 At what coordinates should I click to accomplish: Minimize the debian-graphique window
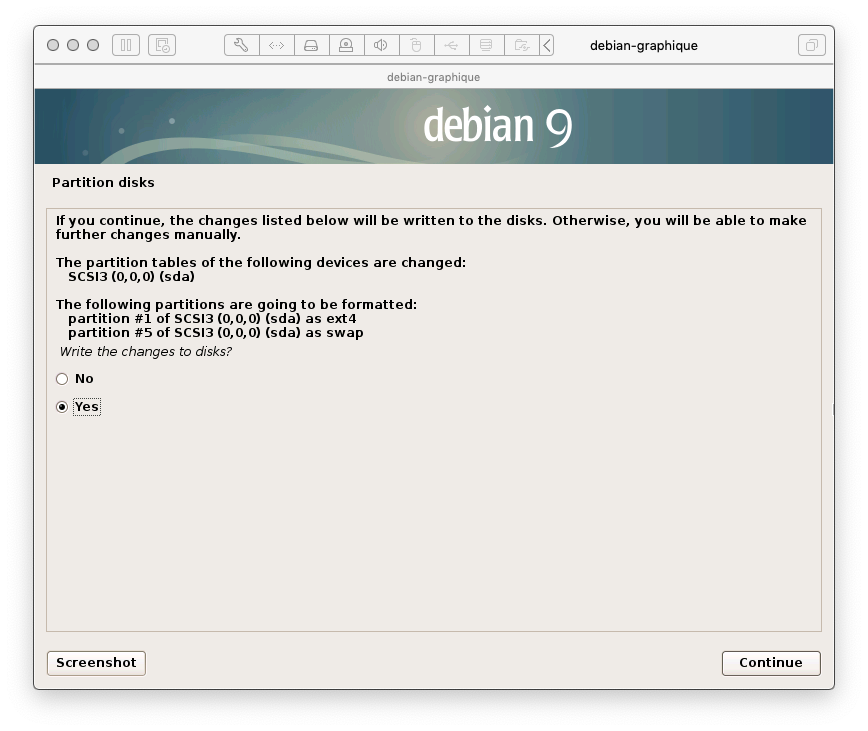point(73,45)
